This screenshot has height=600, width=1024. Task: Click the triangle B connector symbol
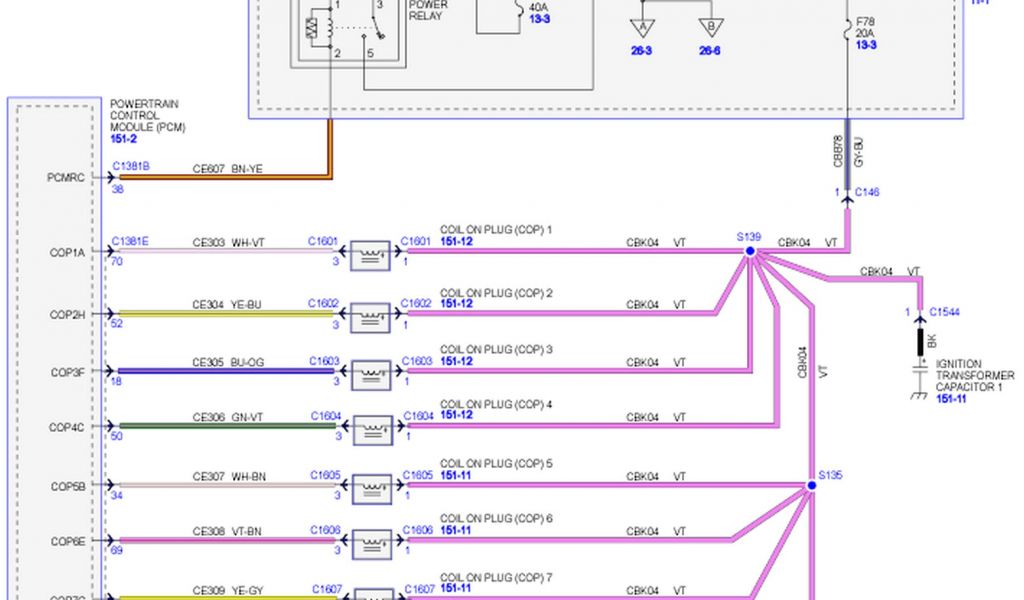pyautogui.click(x=710, y=27)
